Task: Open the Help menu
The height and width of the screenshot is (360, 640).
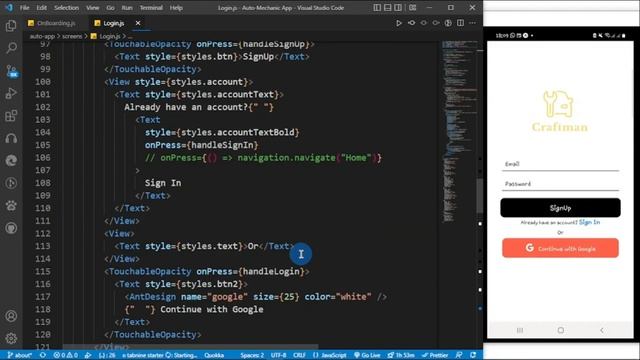Action: coord(176,8)
